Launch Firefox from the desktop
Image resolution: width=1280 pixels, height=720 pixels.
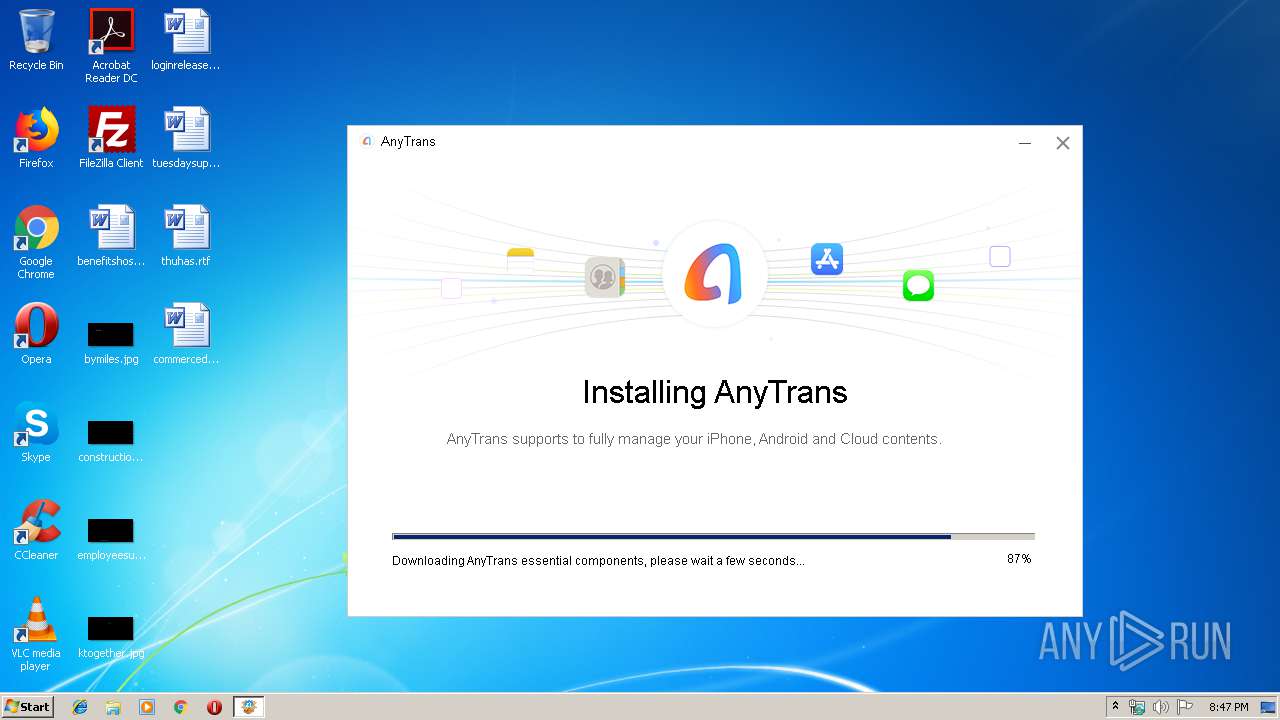click(36, 138)
